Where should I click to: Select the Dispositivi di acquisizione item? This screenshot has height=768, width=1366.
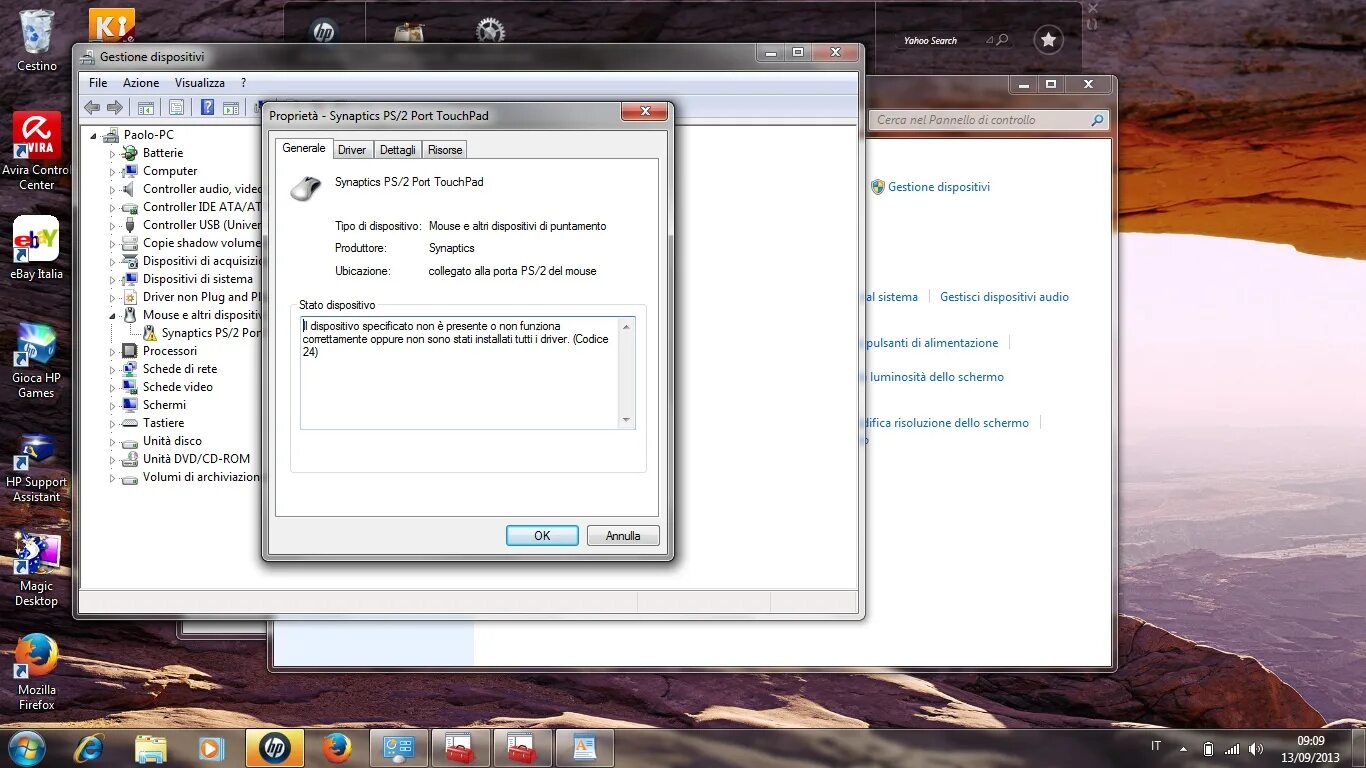click(x=202, y=261)
